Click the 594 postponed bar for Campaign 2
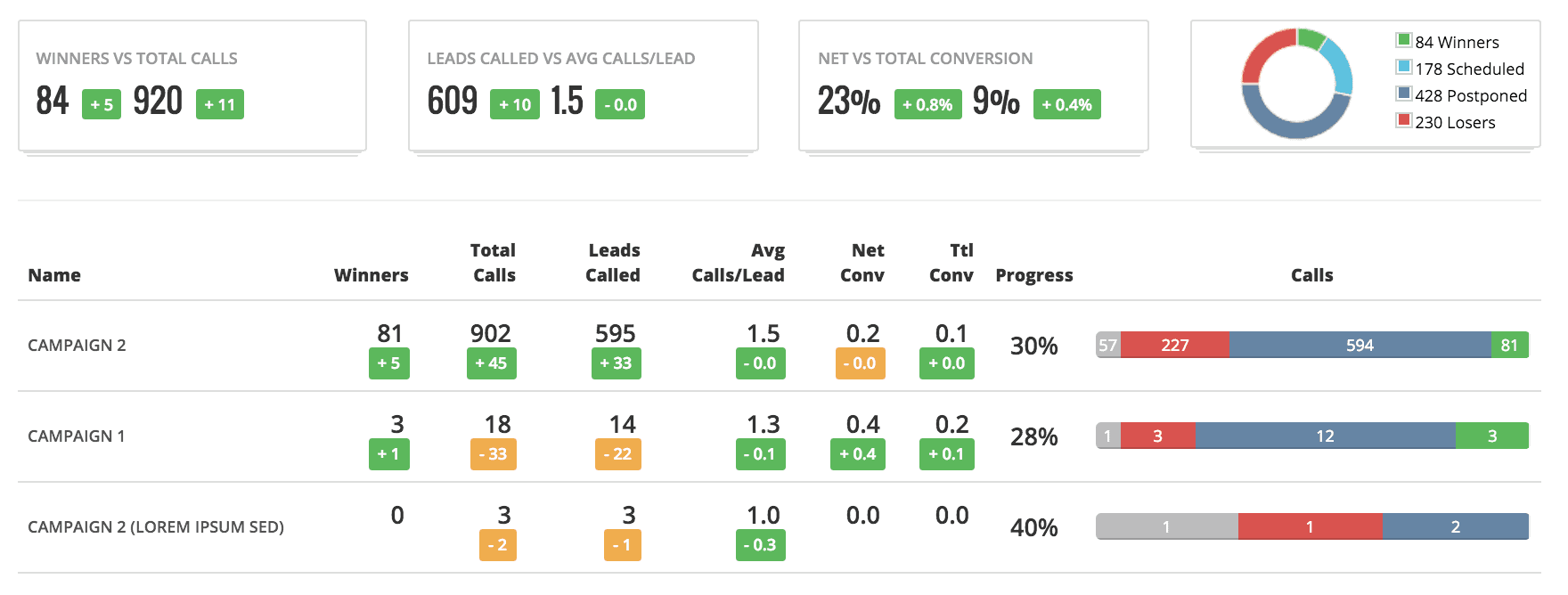Image resolution: width=1568 pixels, height=595 pixels. [x=1360, y=346]
